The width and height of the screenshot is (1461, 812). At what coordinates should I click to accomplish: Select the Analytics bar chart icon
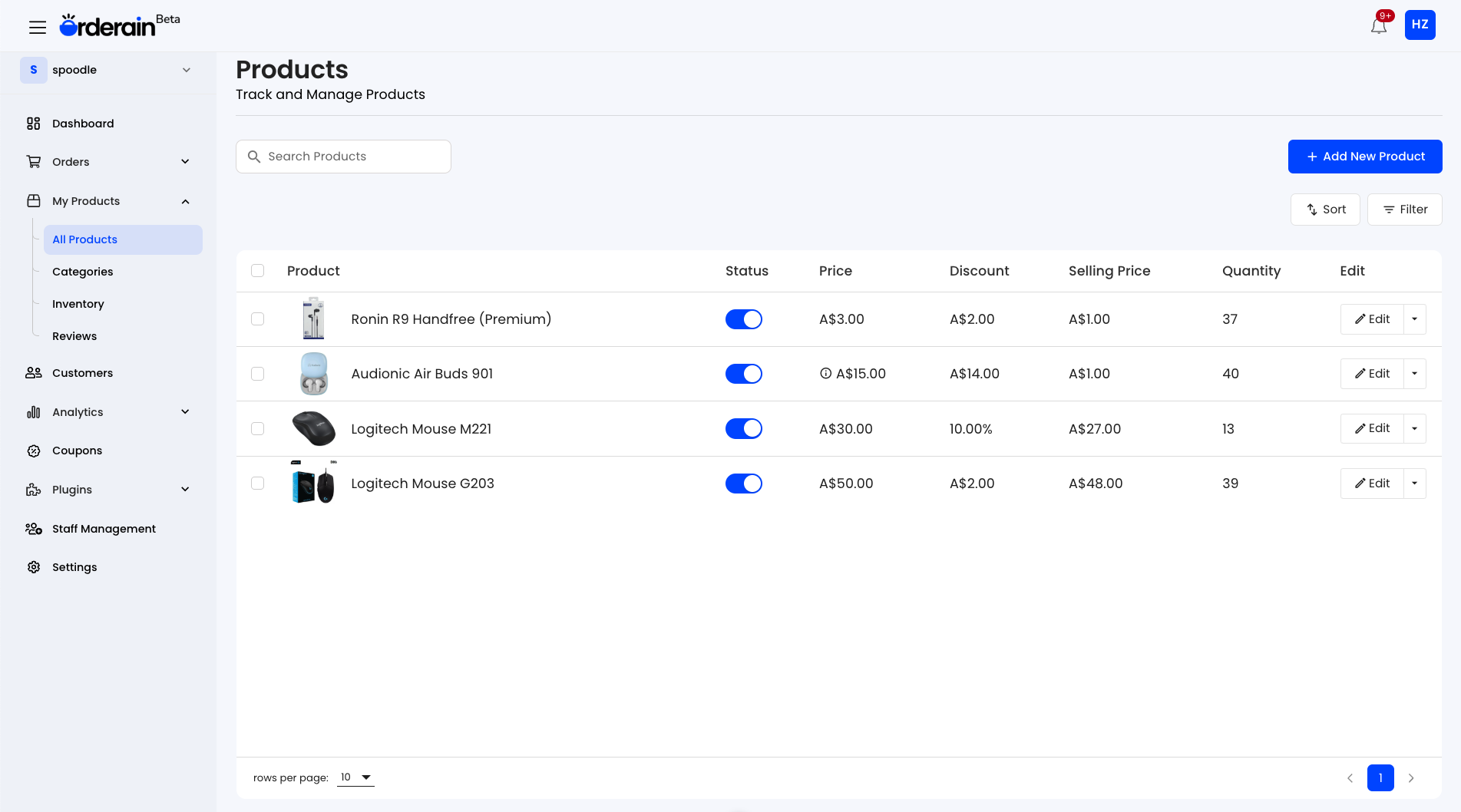(34, 411)
